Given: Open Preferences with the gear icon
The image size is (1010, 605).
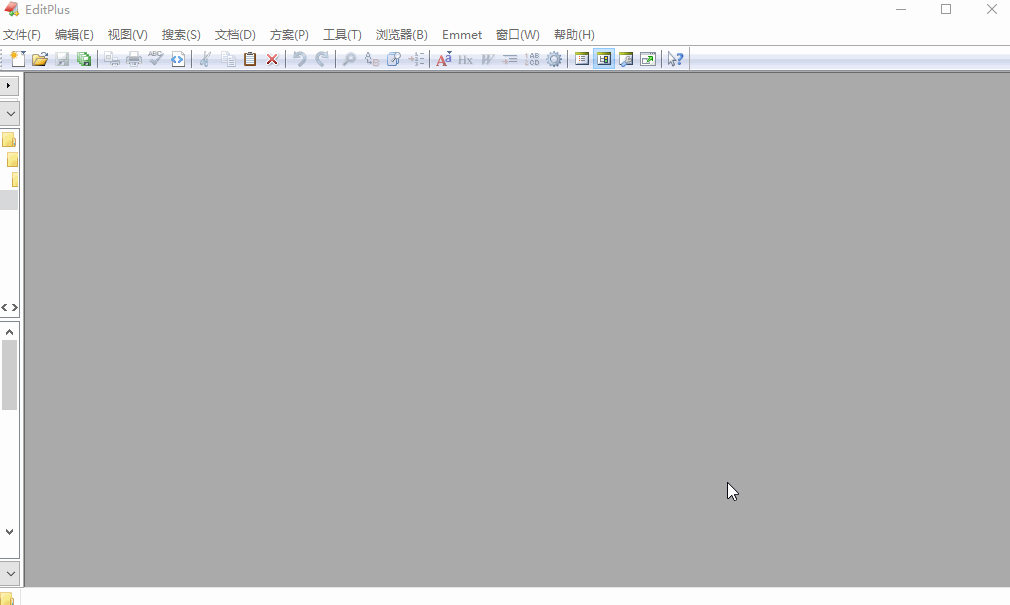Looking at the screenshot, I should click(554, 59).
